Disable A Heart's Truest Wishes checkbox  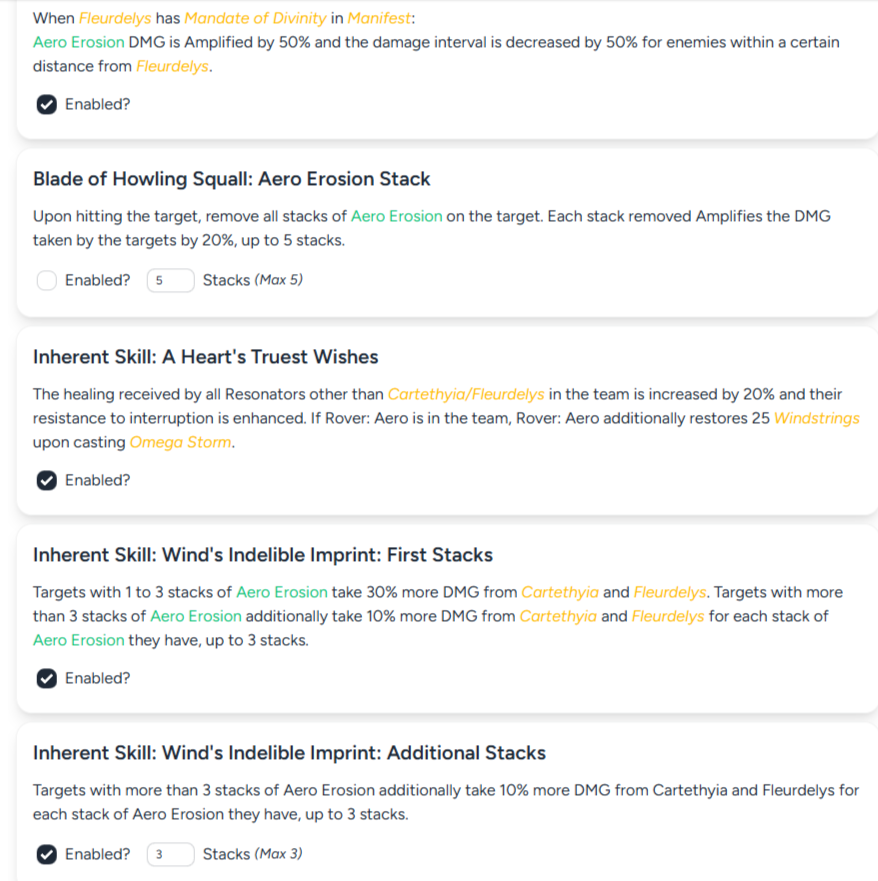coord(46,481)
